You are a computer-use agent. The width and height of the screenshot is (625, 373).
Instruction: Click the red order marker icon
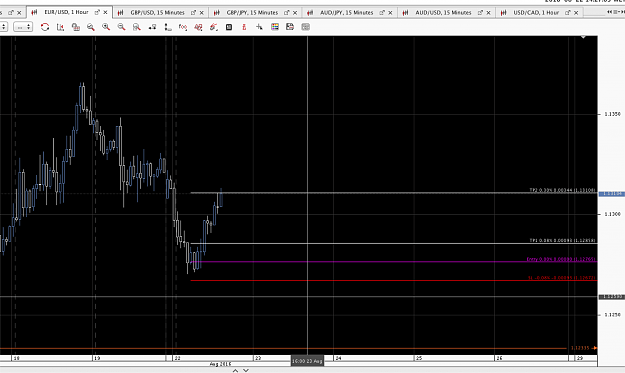[x=244, y=27]
